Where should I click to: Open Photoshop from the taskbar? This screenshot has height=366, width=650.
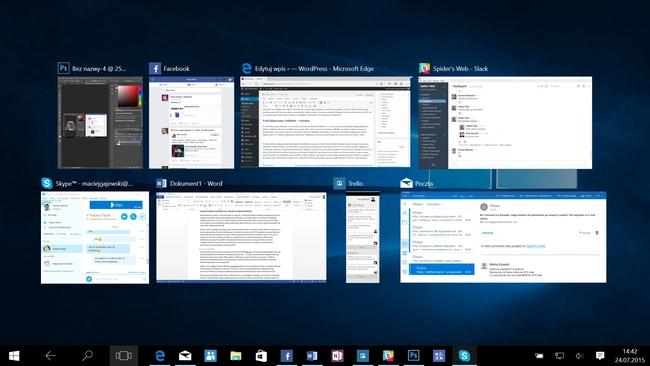pos(413,356)
